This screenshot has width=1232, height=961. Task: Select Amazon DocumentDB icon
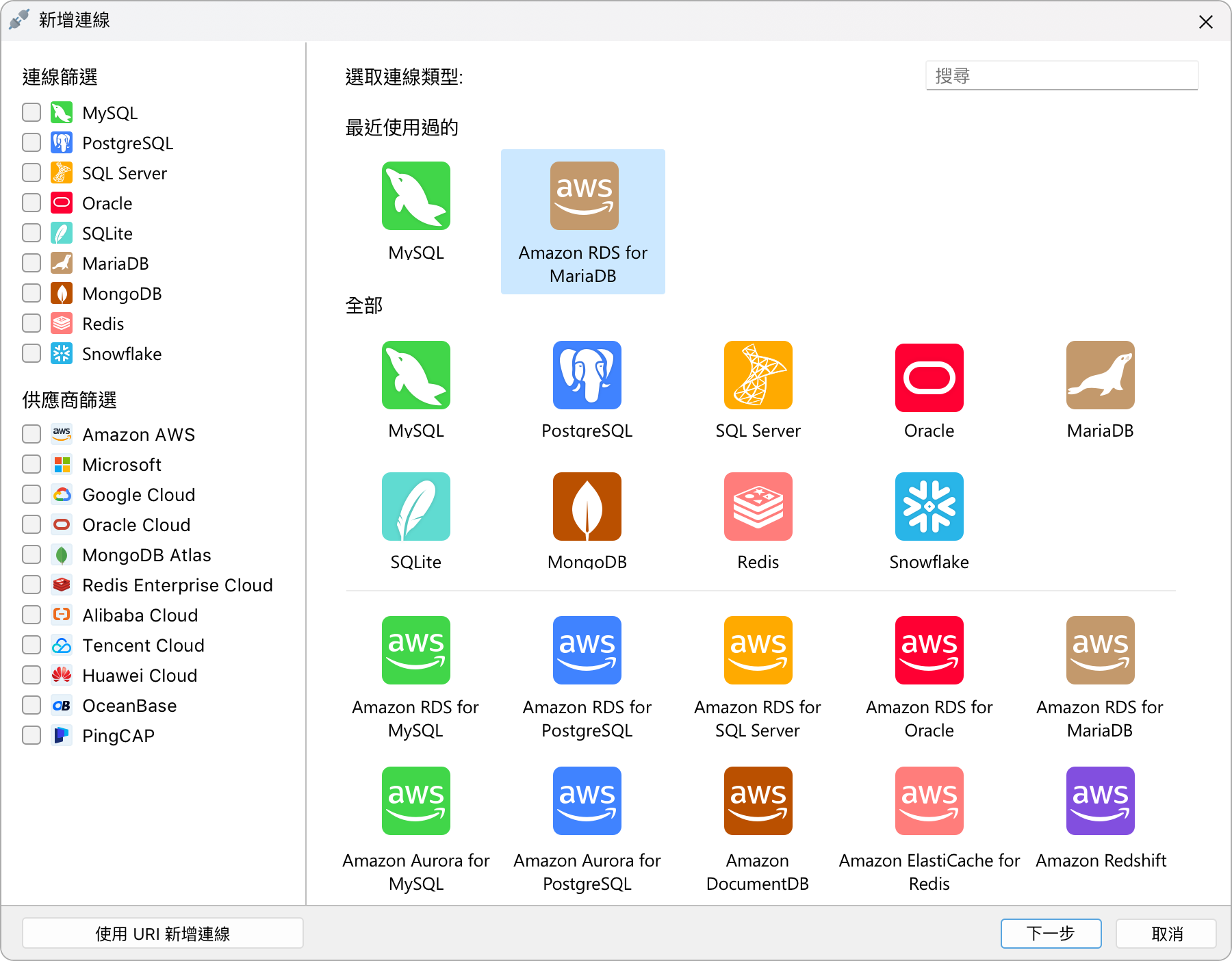pyautogui.click(x=758, y=801)
